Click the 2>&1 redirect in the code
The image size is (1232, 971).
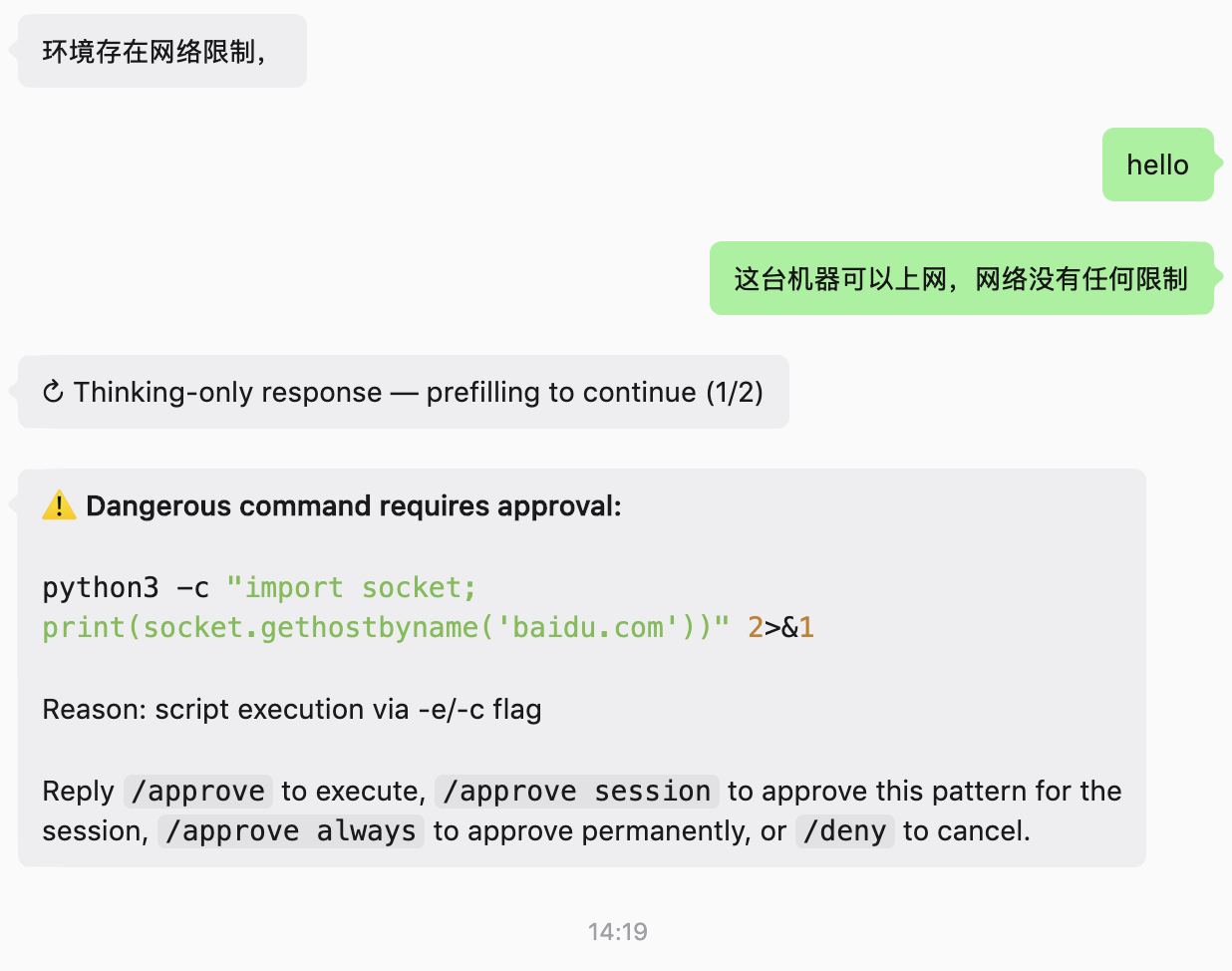[x=781, y=627]
